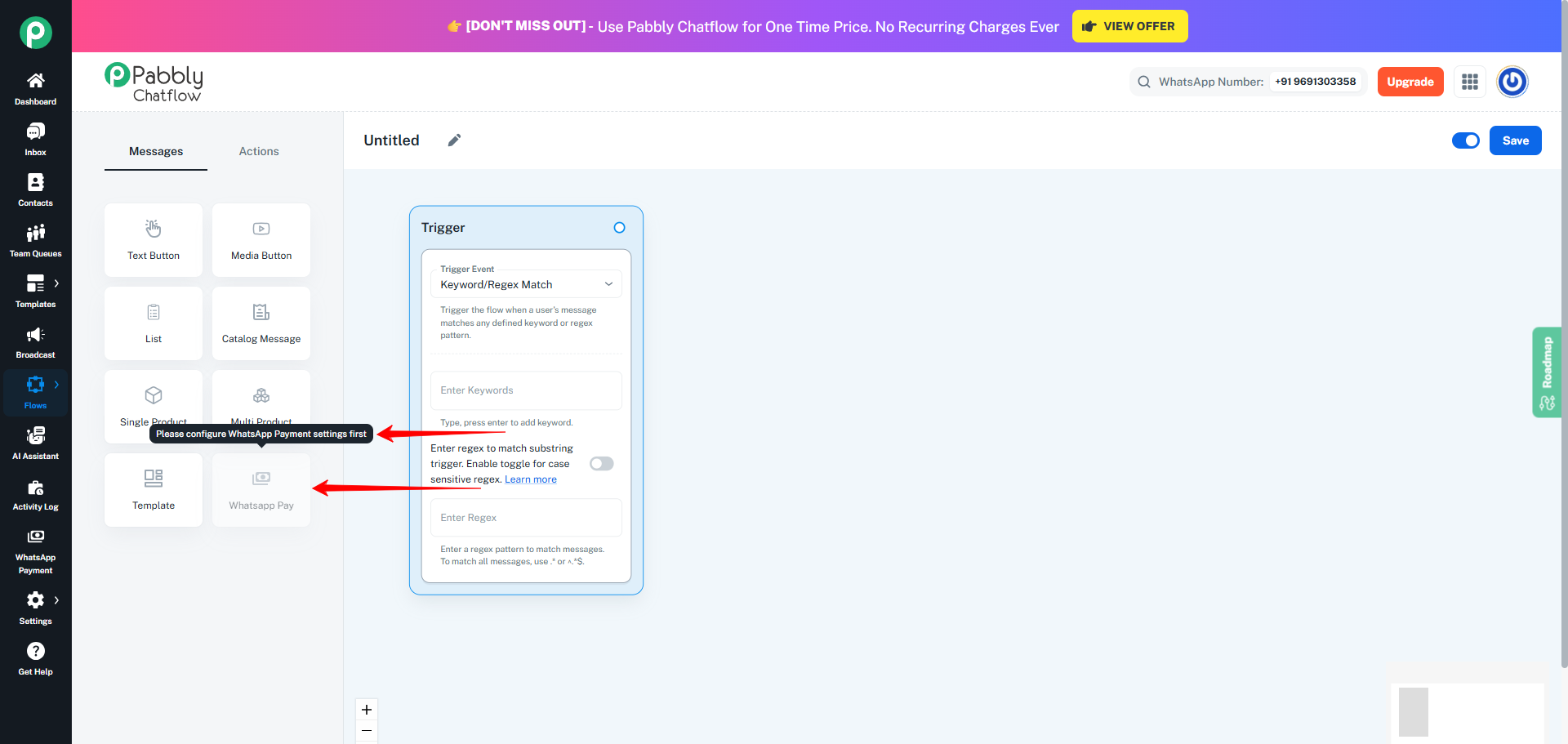1568x744 pixels.
Task: Switch to the Messages tab
Action: (156, 151)
